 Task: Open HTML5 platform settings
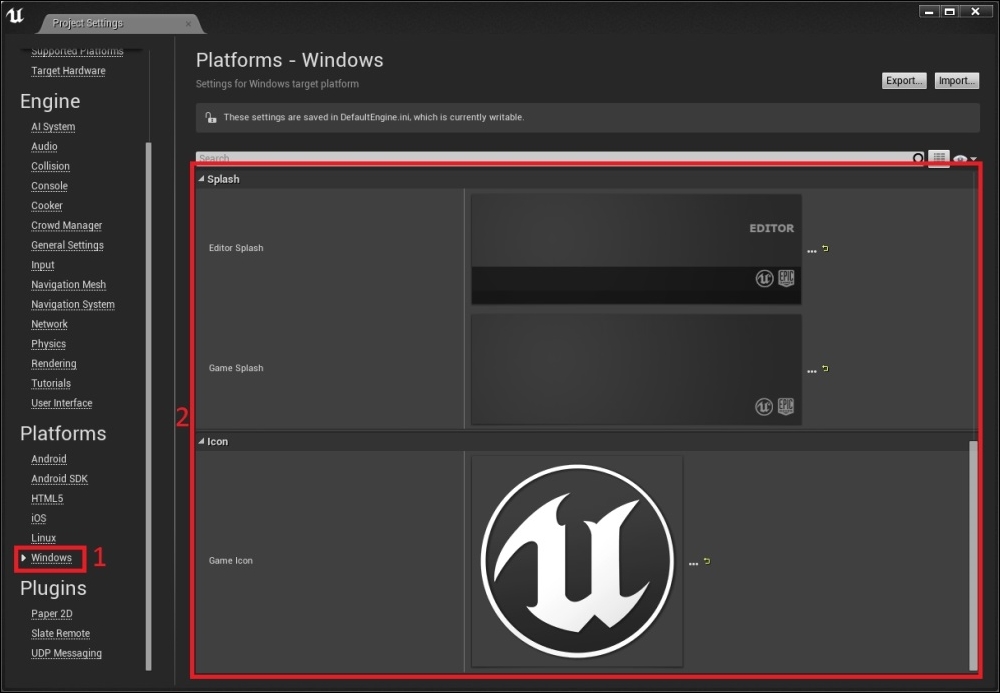(47, 499)
